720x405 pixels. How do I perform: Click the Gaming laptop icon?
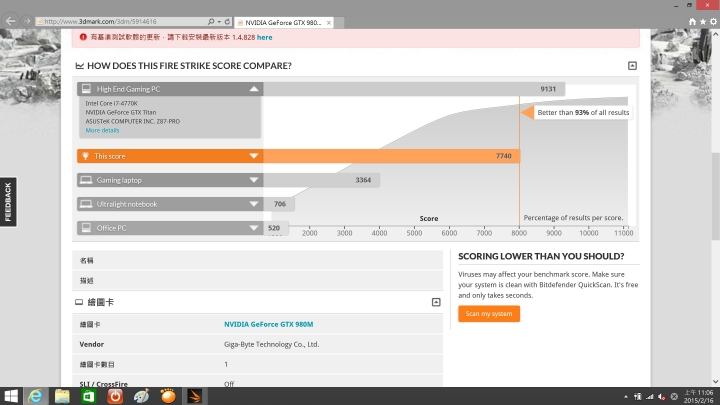point(86,180)
